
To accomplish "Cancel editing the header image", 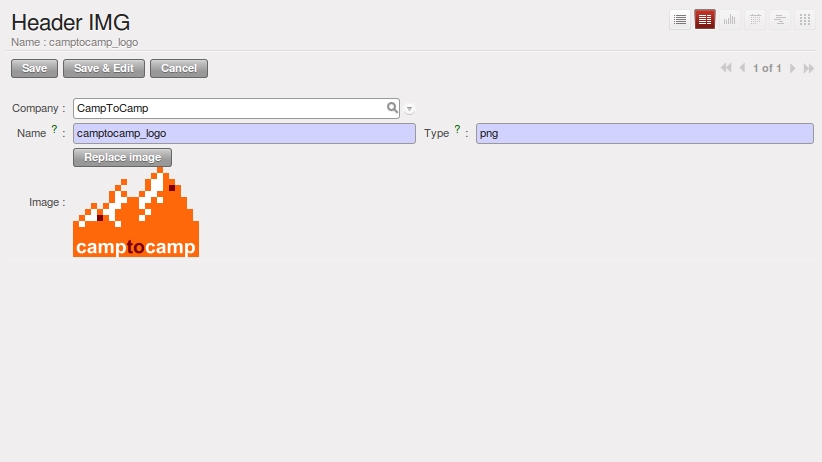I will coord(179,69).
